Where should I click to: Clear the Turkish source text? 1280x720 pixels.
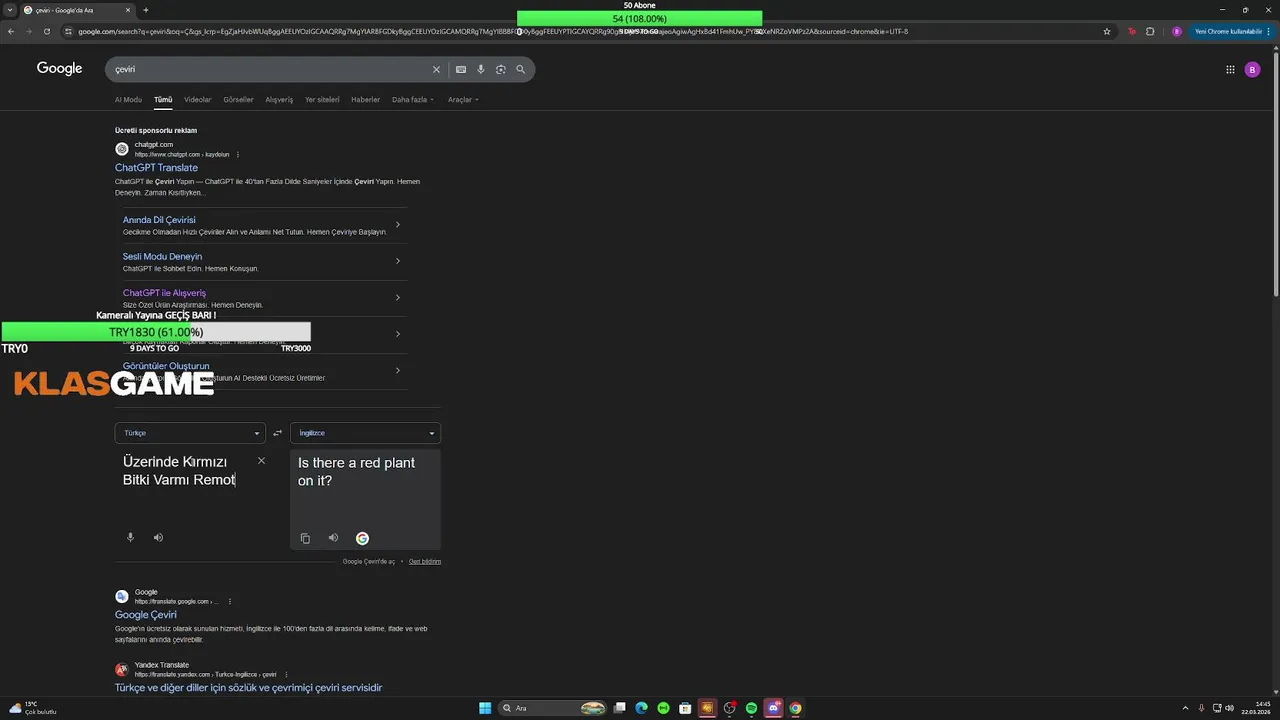pyautogui.click(x=261, y=461)
